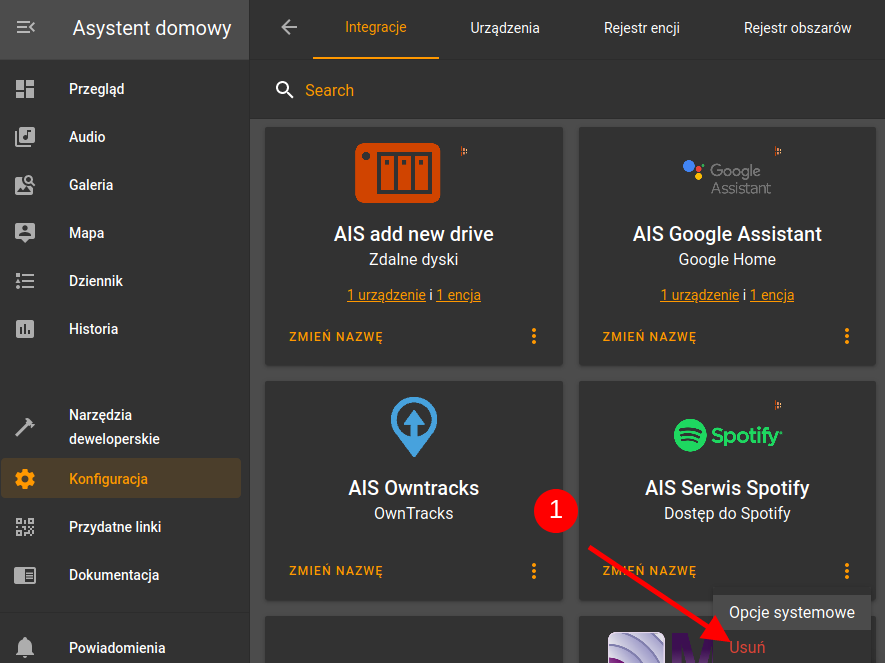This screenshot has height=663, width=885.
Task: Click the Asystent domowy title
Action: tap(152, 28)
